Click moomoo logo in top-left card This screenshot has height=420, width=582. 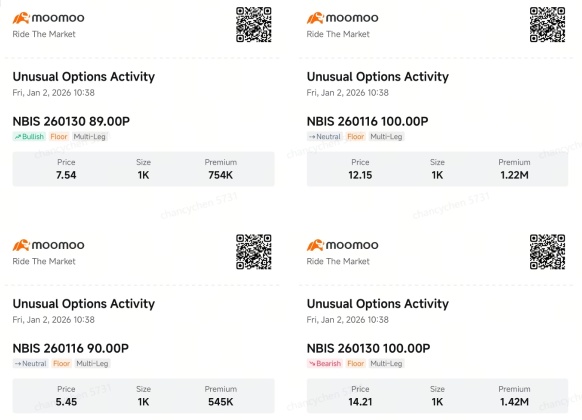48,18
